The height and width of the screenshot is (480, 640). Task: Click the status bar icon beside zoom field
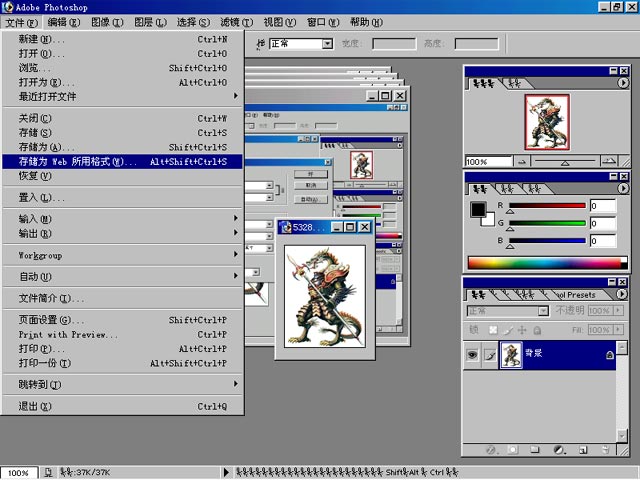pyautogui.click(x=48, y=473)
